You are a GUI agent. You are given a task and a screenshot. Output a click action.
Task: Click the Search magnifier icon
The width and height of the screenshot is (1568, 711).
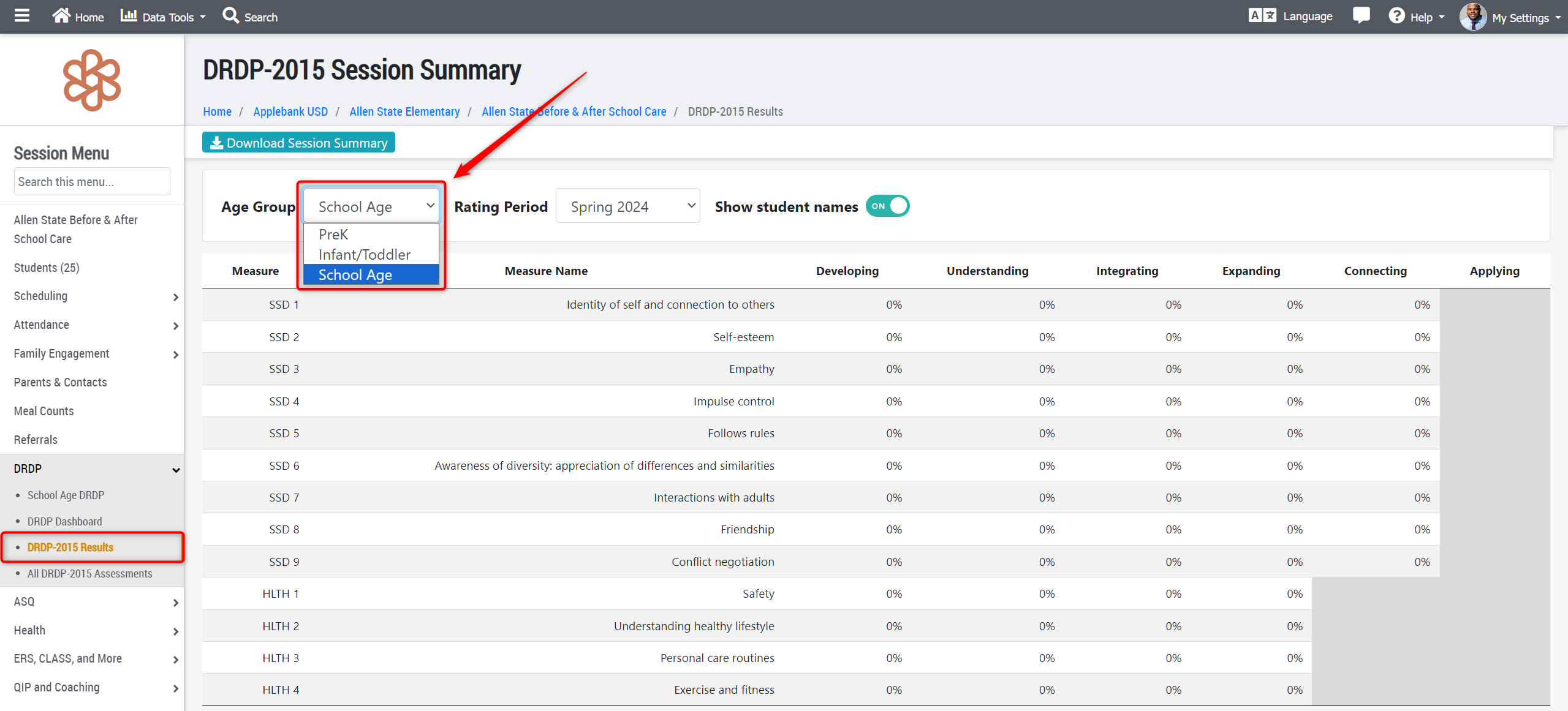pos(231,16)
